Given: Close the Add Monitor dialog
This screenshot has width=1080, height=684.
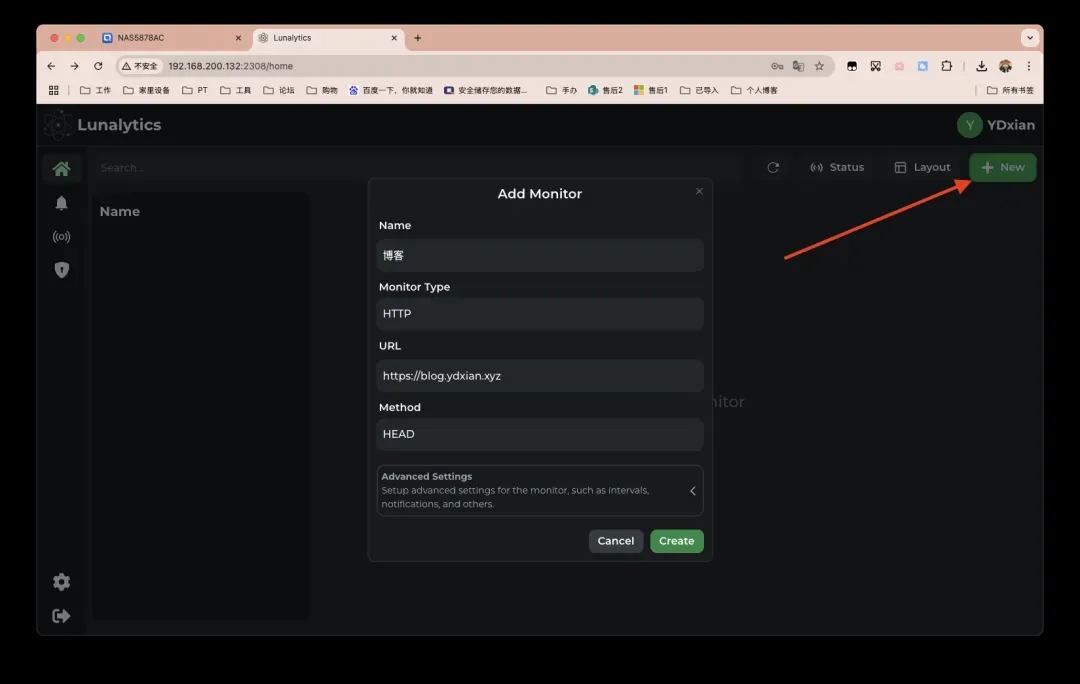Looking at the screenshot, I should pyautogui.click(x=699, y=191).
